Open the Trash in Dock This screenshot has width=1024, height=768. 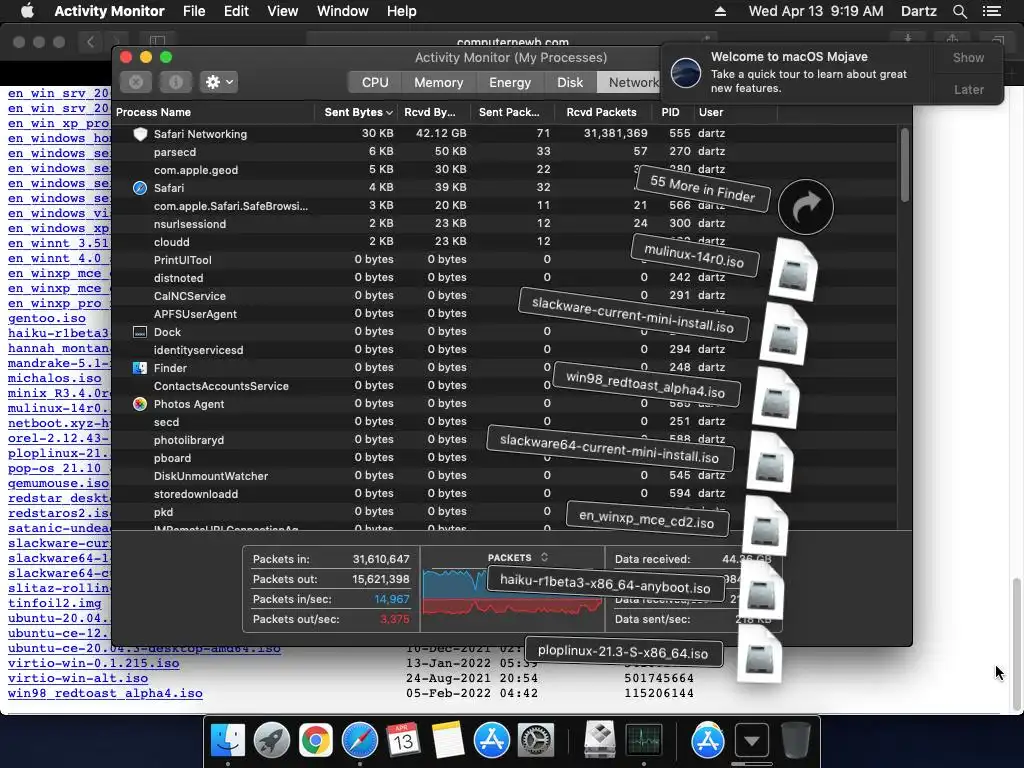click(795, 740)
